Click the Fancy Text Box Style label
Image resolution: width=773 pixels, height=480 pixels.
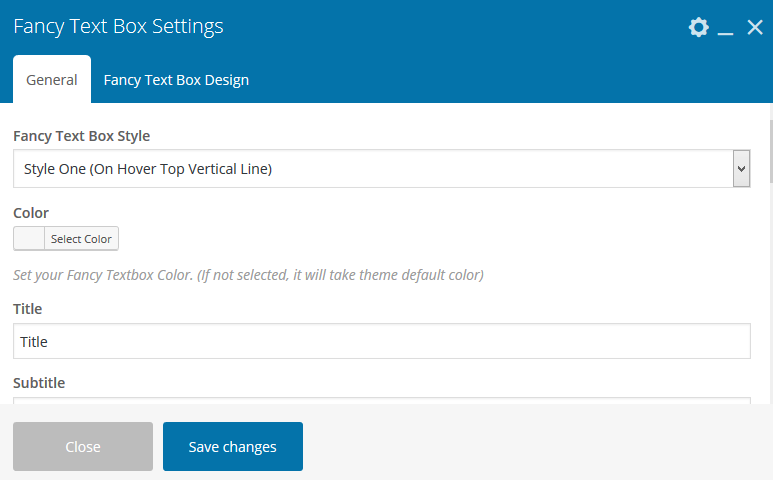(x=82, y=135)
